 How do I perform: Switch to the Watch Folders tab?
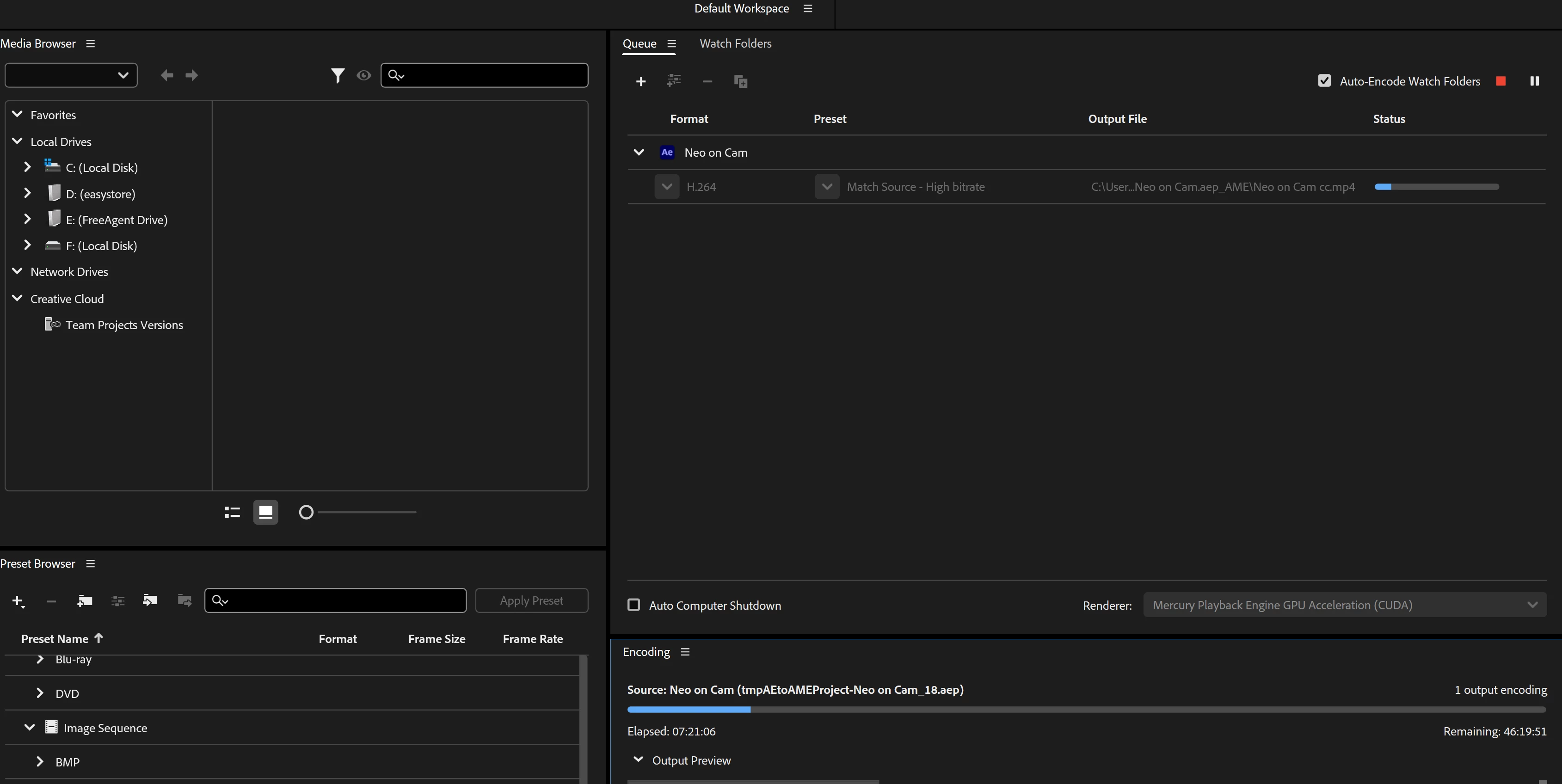coord(735,43)
